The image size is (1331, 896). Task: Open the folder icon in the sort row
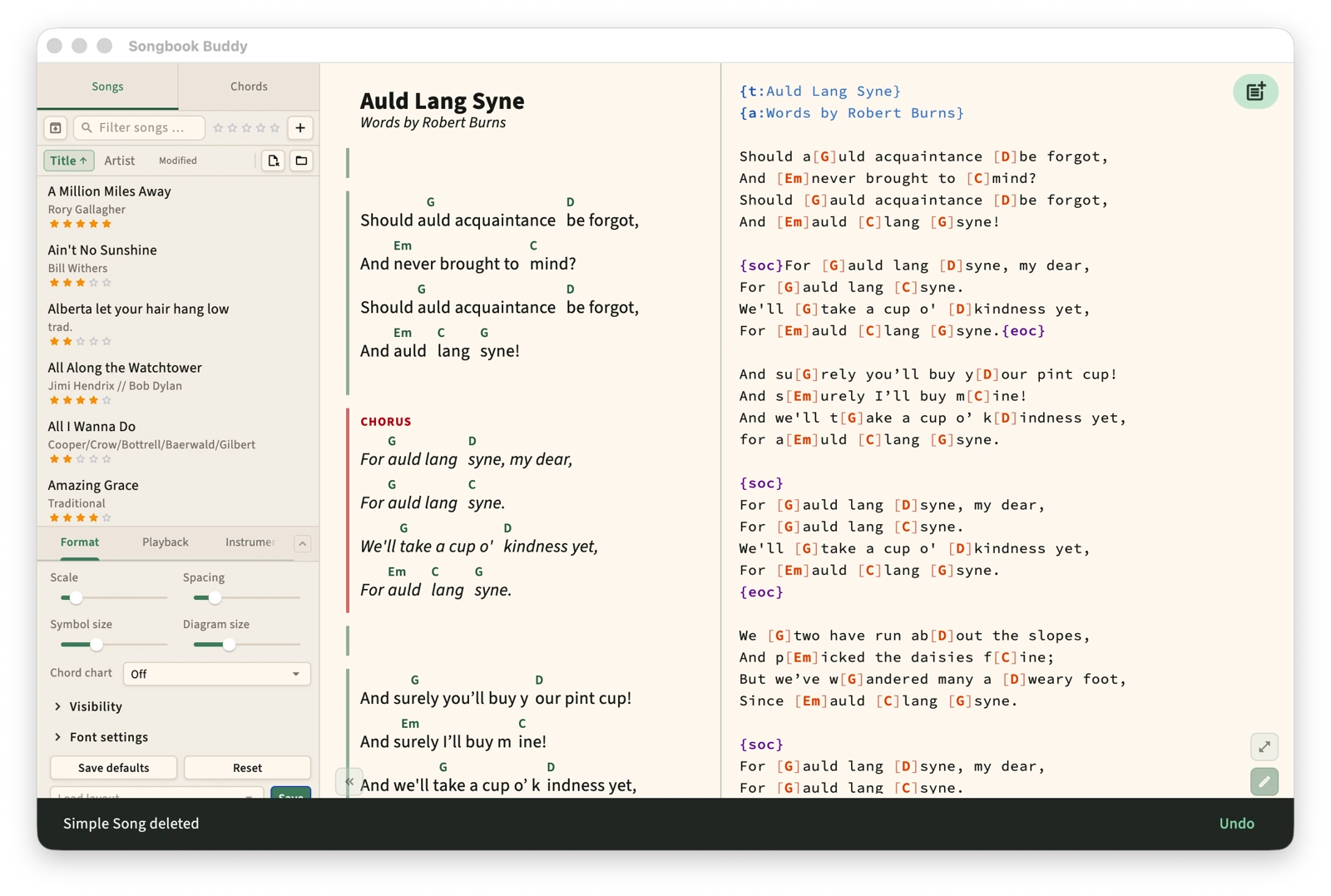pos(301,161)
